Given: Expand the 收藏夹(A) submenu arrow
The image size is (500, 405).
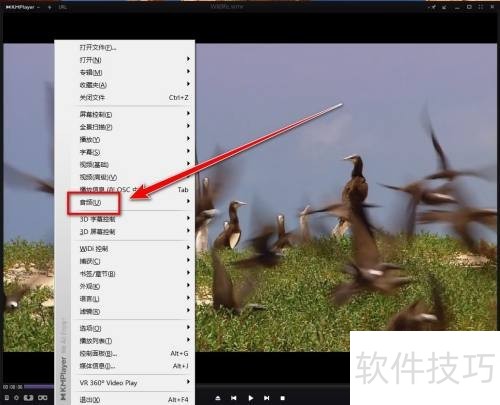Looking at the screenshot, I should pyautogui.click(x=188, y=84).
